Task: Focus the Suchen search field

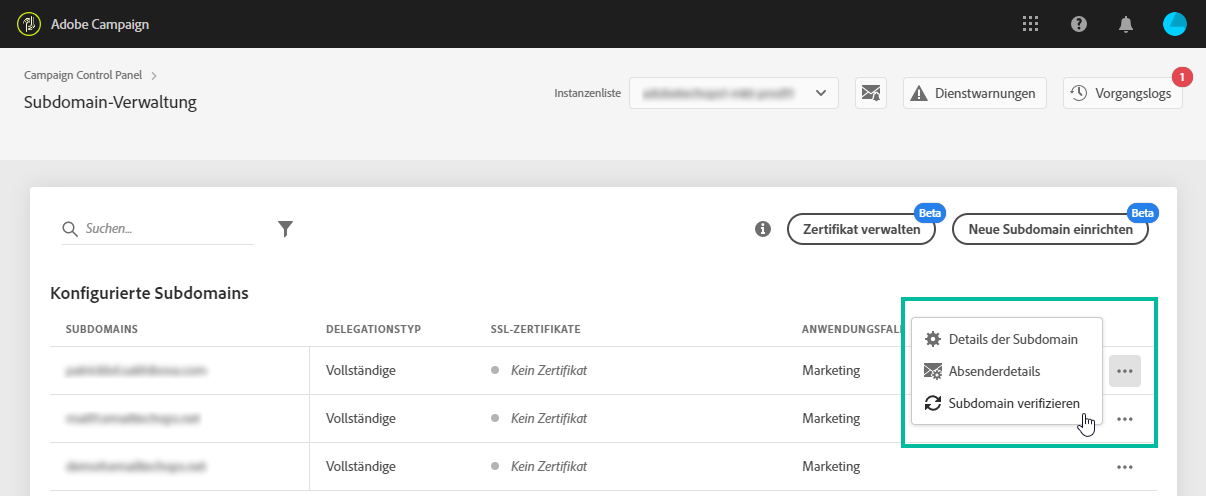Action: click(166, 229)
